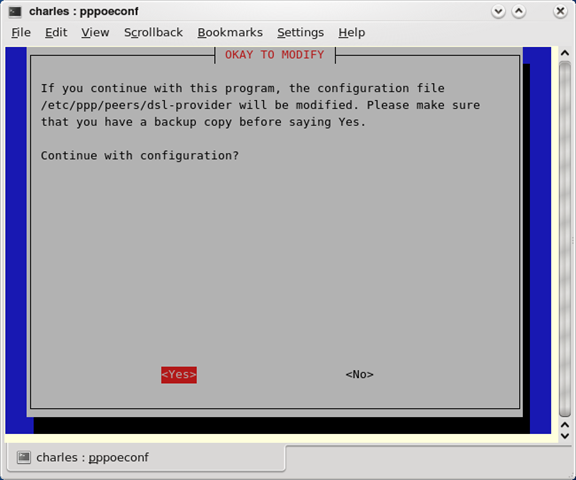Click the scrollbar down arrow at bottom
576x480 pixels.
coord(565,436)
